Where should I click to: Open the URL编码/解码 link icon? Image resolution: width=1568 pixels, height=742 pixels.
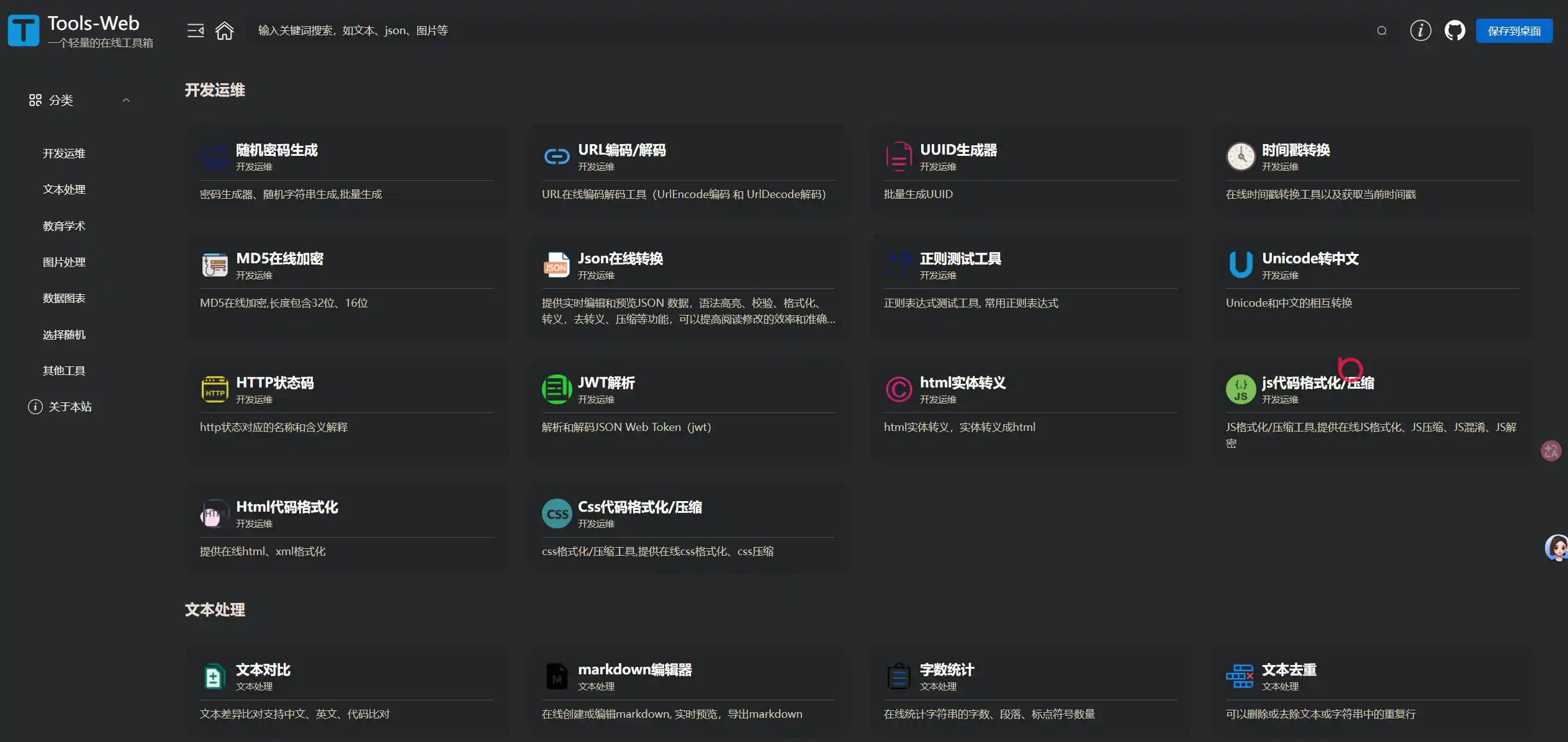556,156
